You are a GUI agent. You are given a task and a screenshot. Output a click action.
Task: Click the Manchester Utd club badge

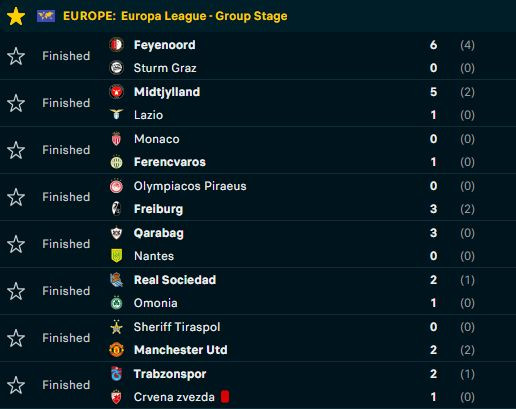117,350
